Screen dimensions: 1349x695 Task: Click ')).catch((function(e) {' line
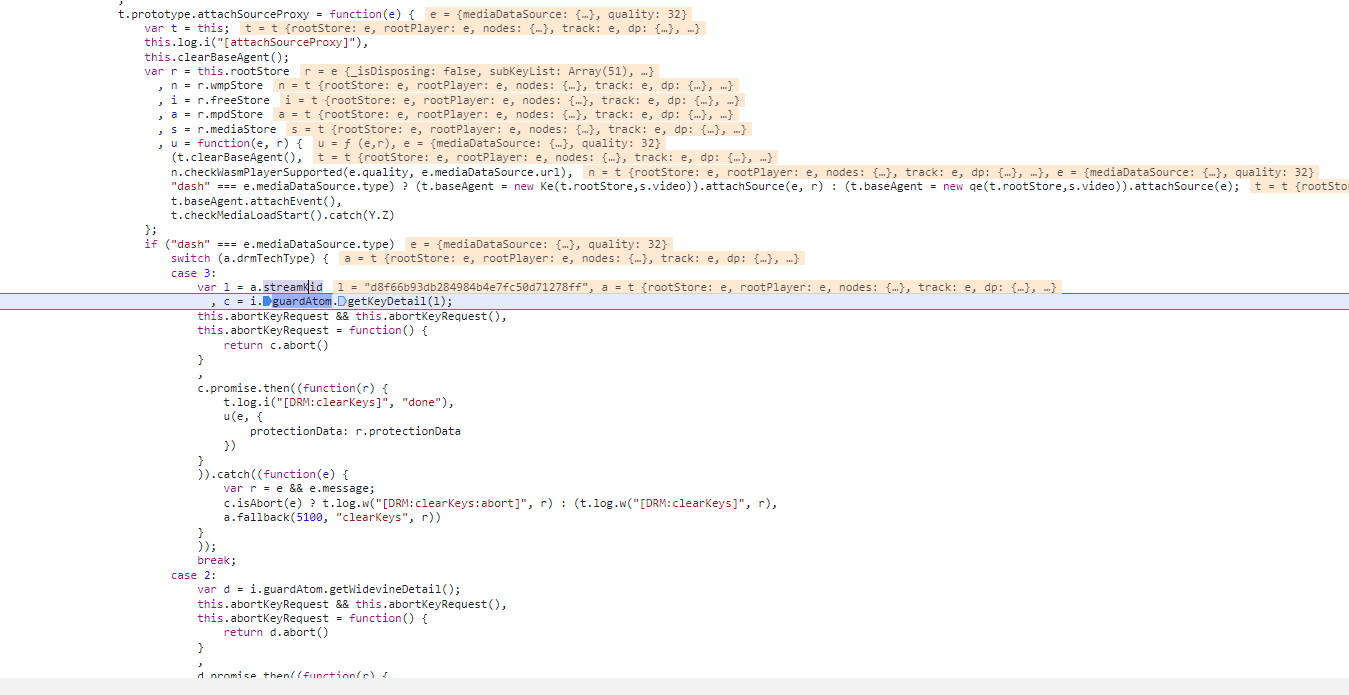point(272,474)
